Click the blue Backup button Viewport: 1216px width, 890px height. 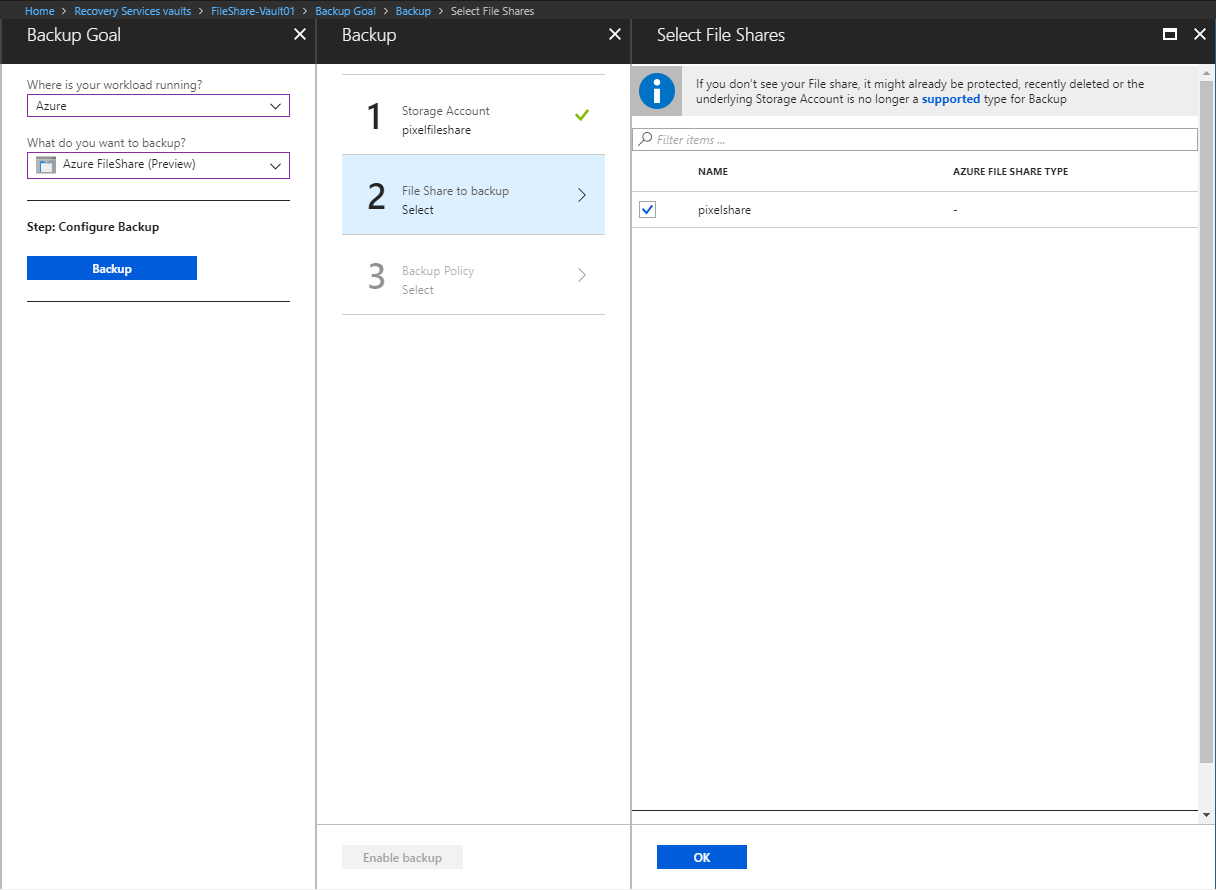pyautogui.click(x=112, y=269)
